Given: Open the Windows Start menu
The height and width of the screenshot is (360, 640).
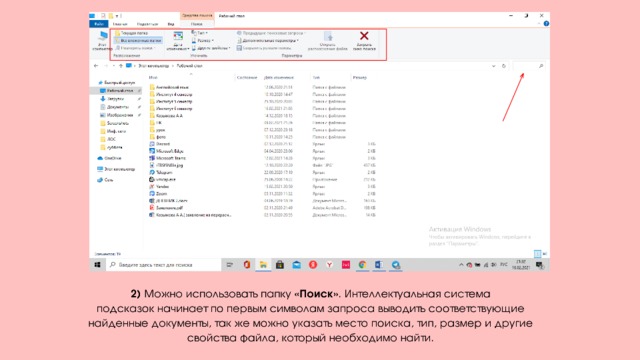Looking at the screenshot, I should 98,265.
